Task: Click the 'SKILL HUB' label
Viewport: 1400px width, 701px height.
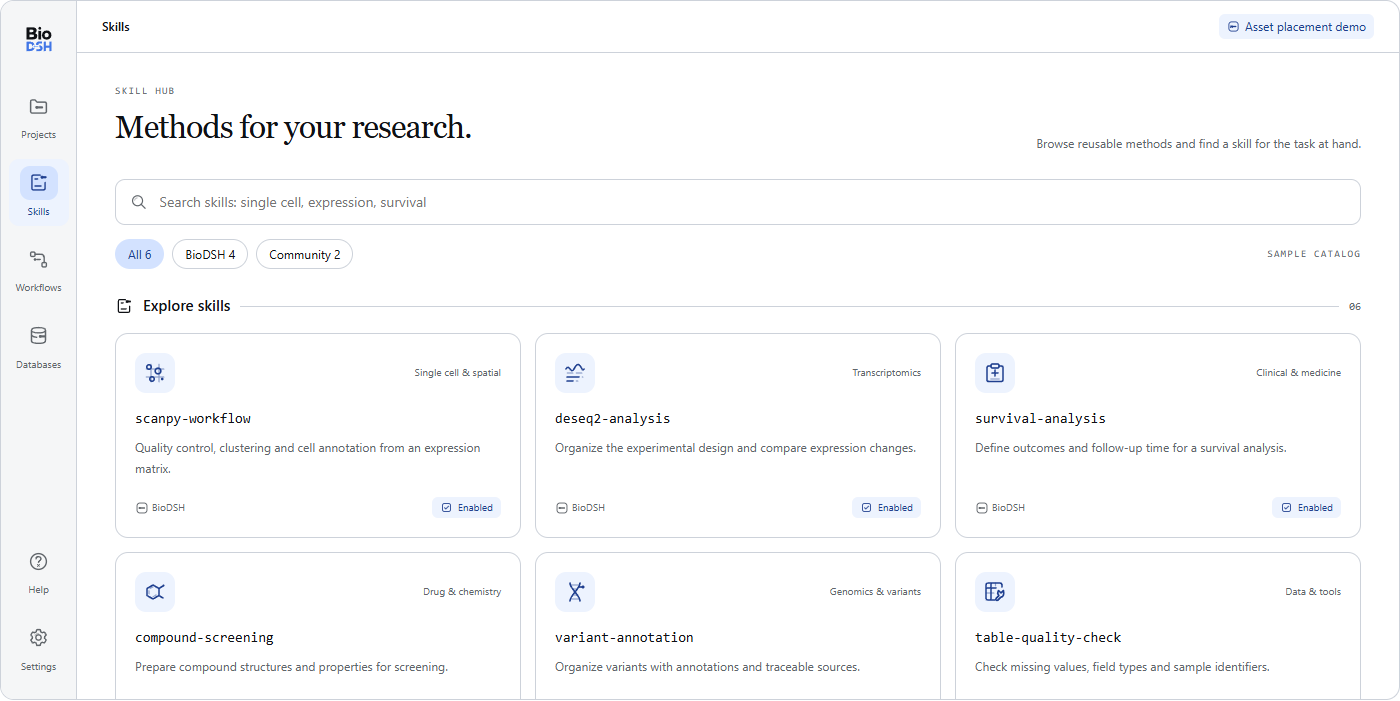Action: tap(145, 91)
